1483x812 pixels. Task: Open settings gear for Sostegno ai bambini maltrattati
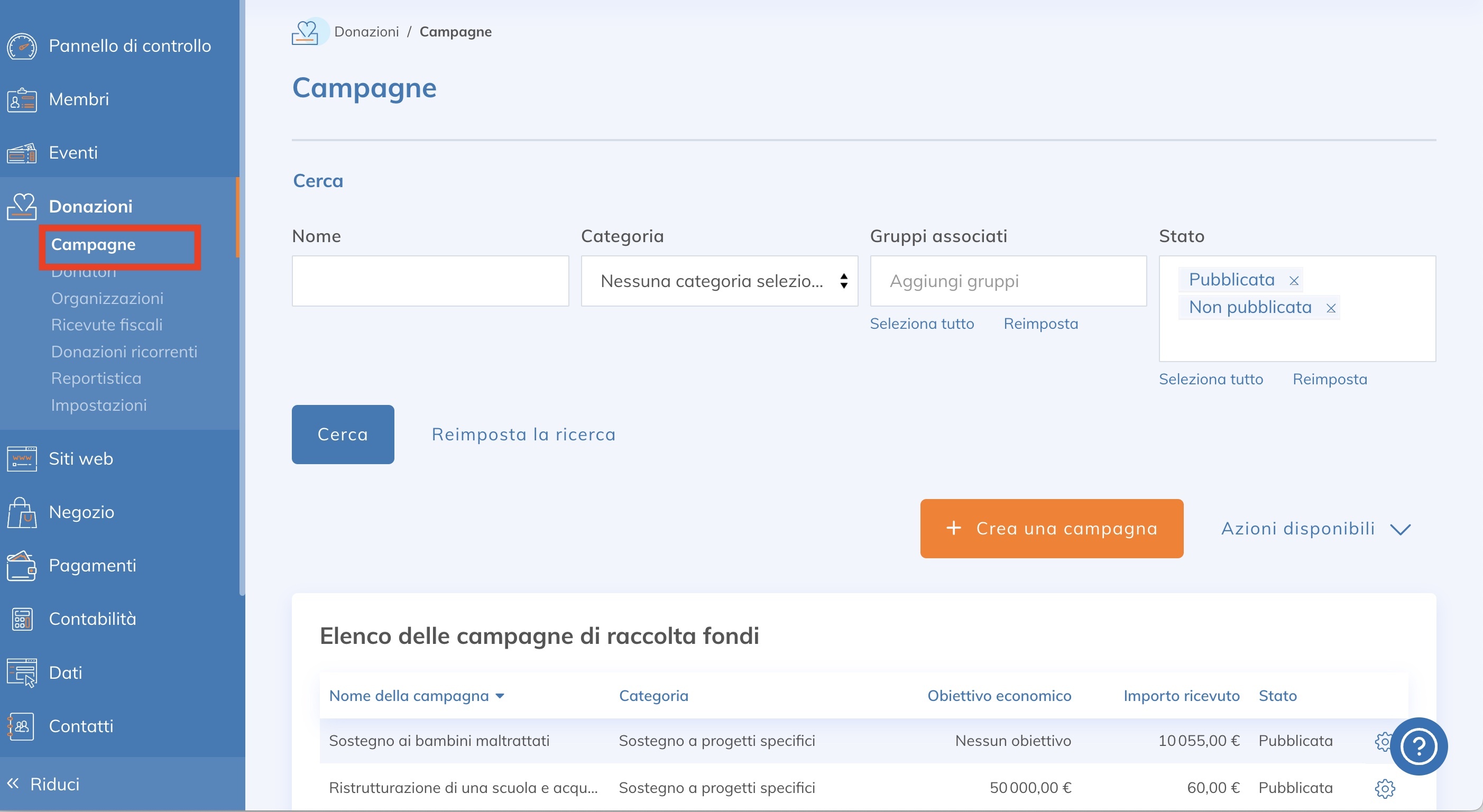1385,742
